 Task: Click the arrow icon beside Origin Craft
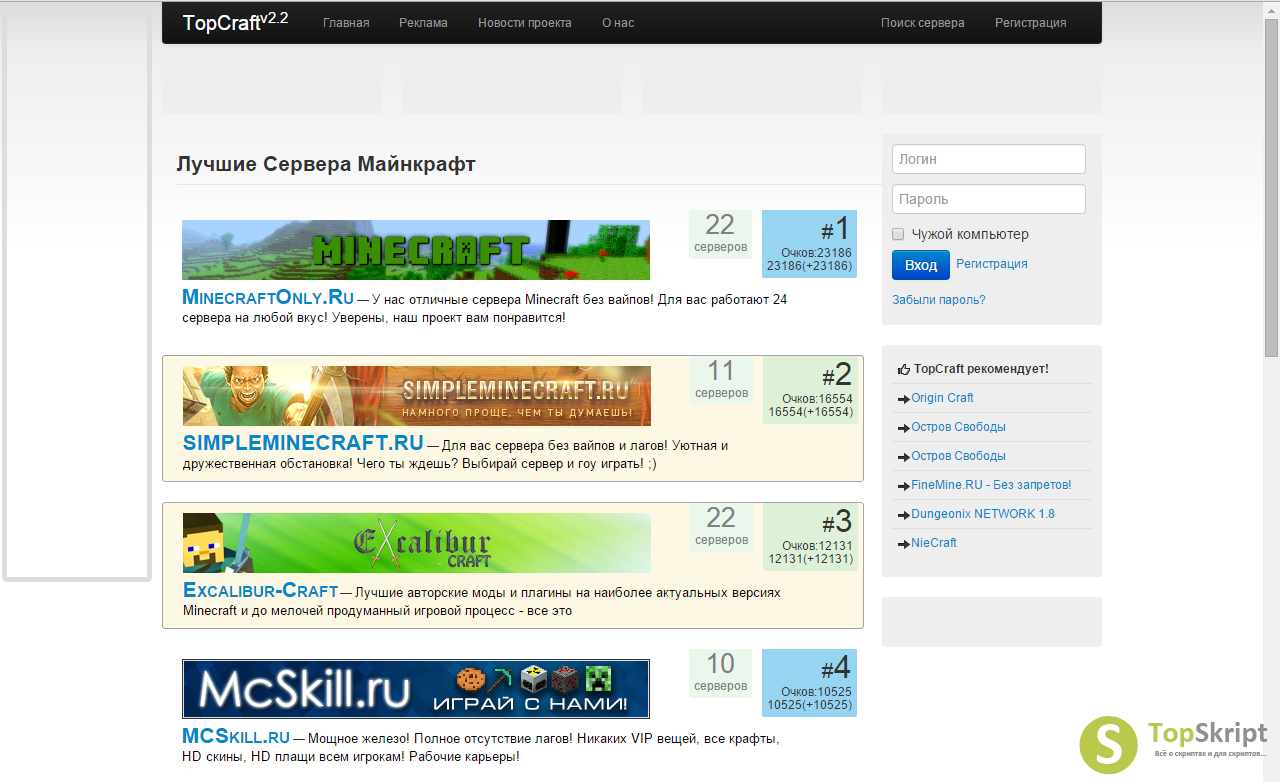pyautogui.click(x=904, y=398)
